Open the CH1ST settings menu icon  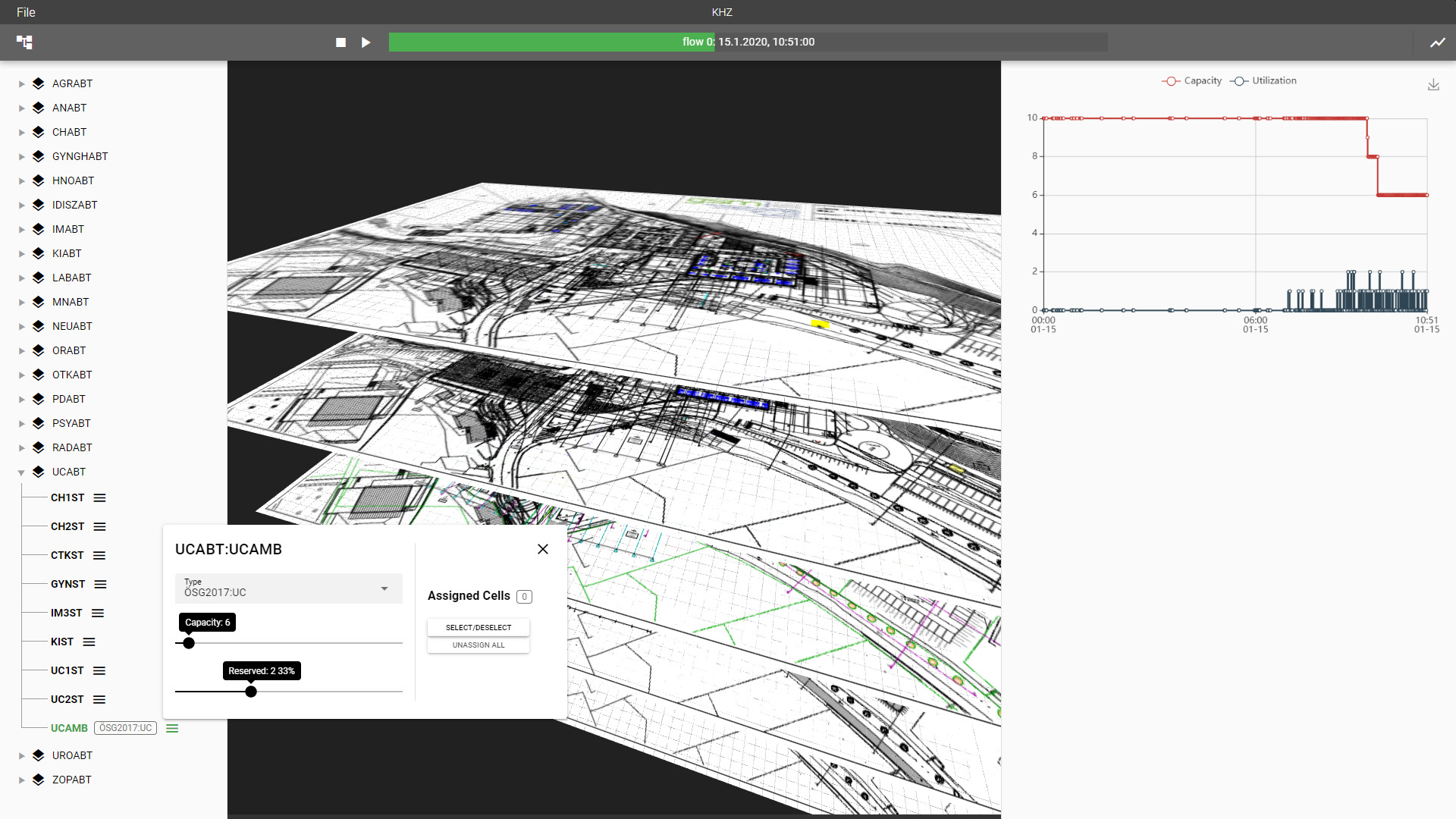[100, 498]
